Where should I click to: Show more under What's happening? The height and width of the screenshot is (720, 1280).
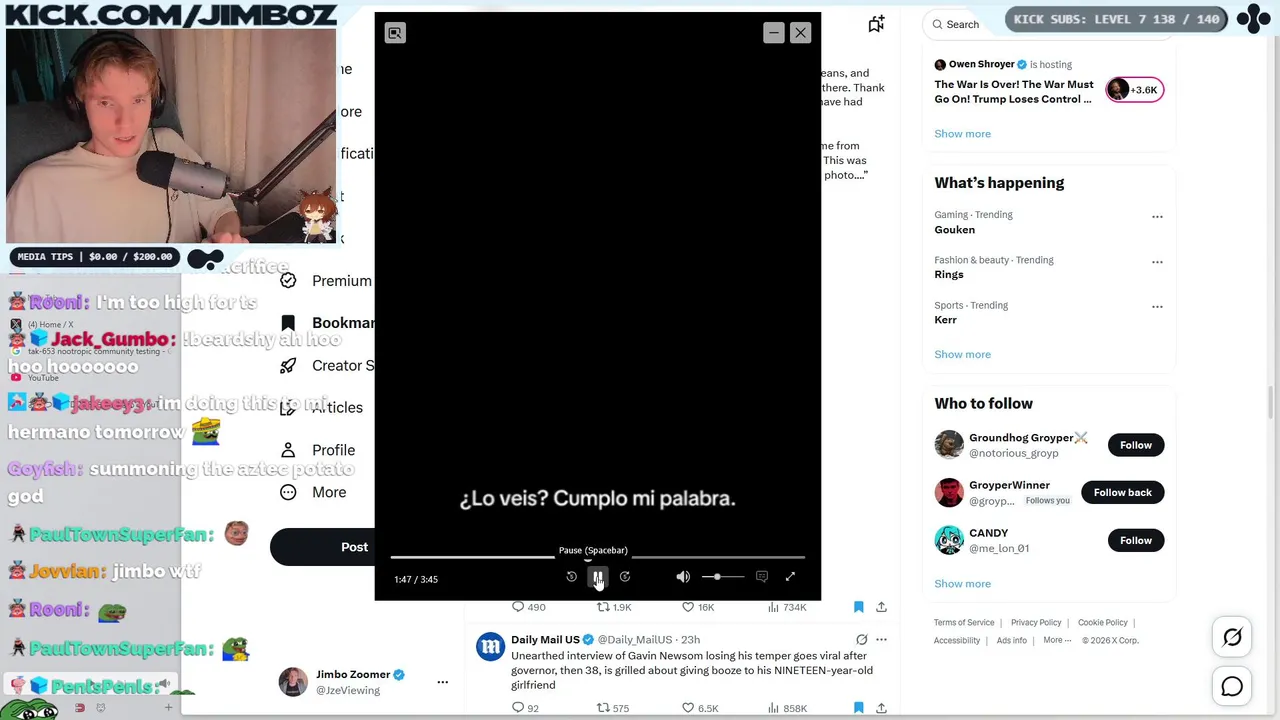[962, 354]
